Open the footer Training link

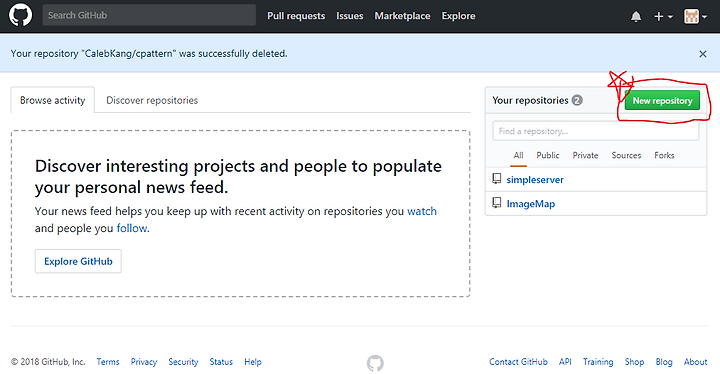[598, 362]
